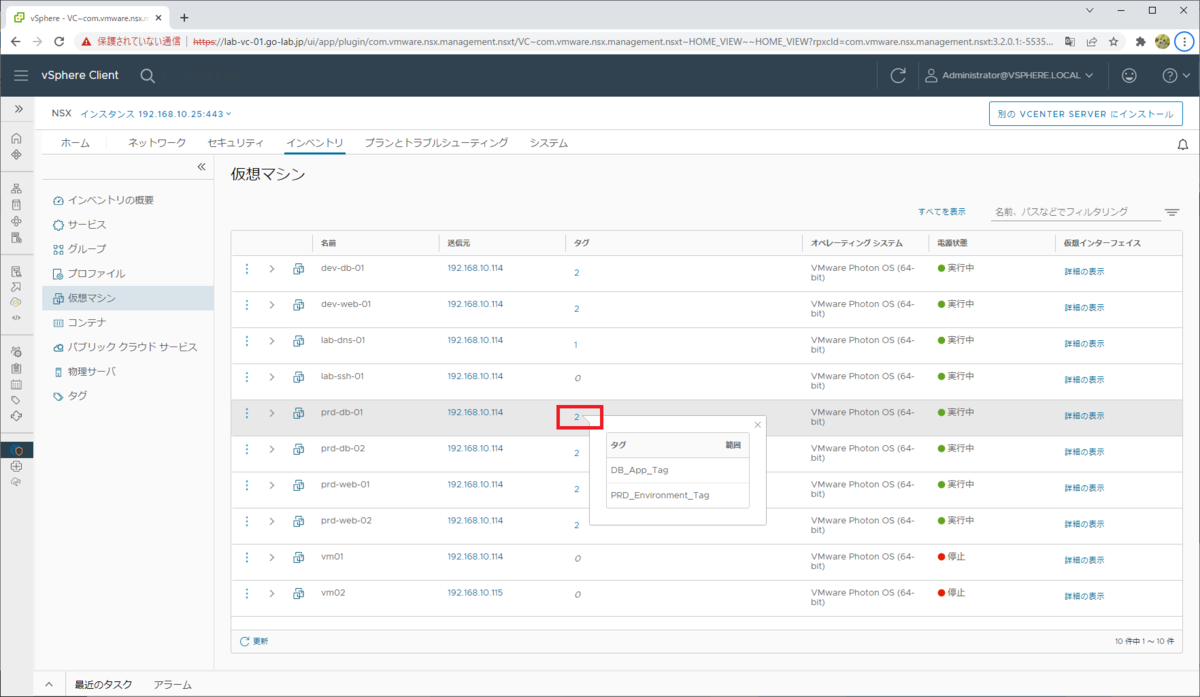Viewport: 1200px width, 697px height.
Task: Expand the prd-db-02 row
Action: pyautogui.click(x=271, y=449)
